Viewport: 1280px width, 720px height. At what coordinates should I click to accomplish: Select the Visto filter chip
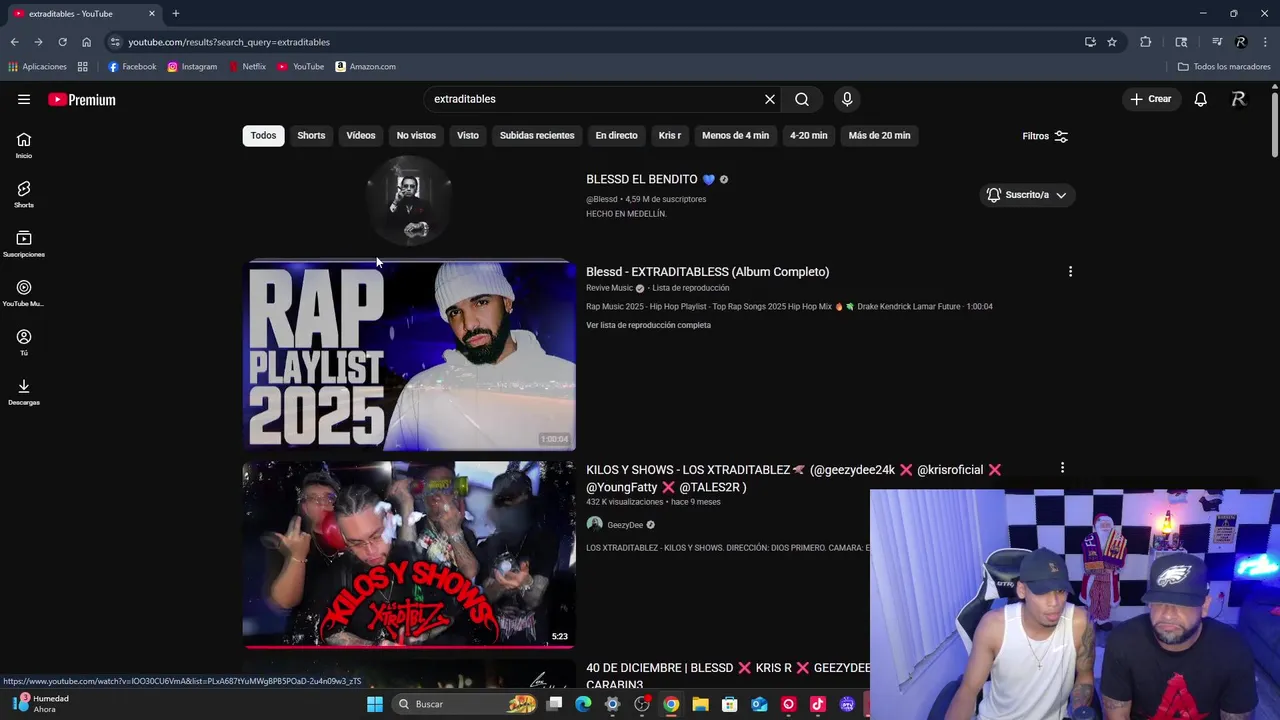tap(468, 136)
